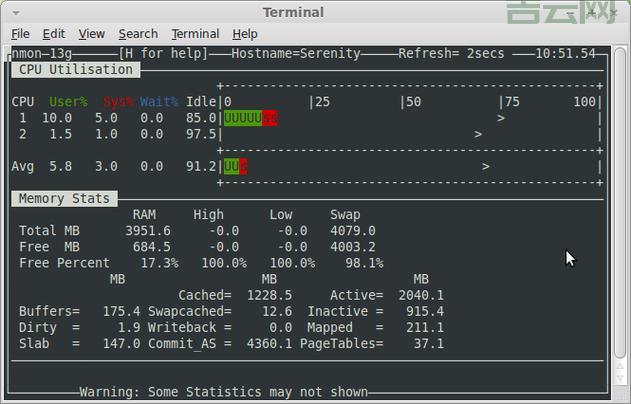The height and width of the screenshot is (404, 631).
Task: Click the CPU 1 green usage bar
Action: click(x=243, y=118)
